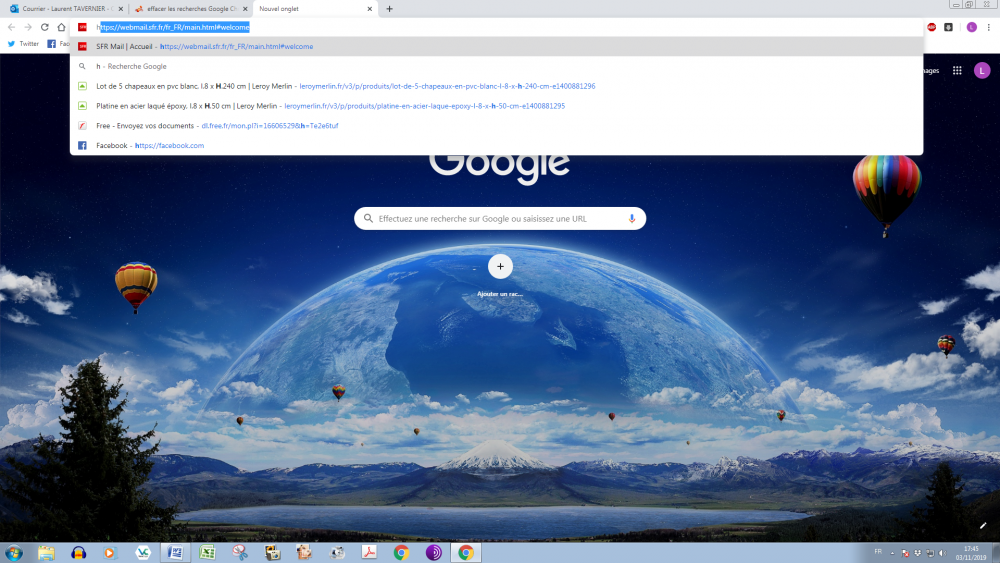Open the Chrome profile avatar in toolbar
This screenshot has height=563, width=1000.
click(971, 27)
